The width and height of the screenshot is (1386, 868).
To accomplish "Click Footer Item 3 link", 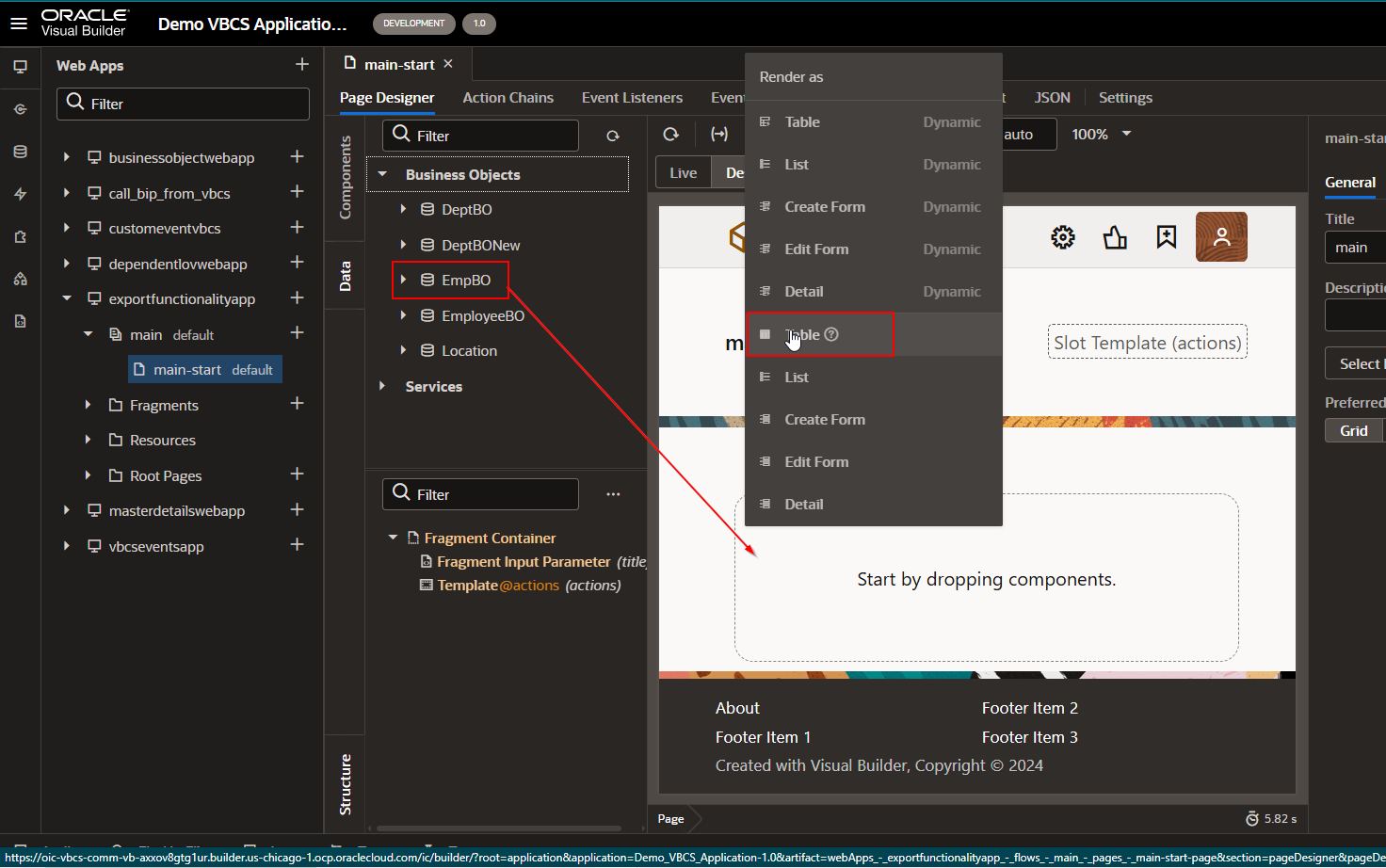I will (1030, 737).
